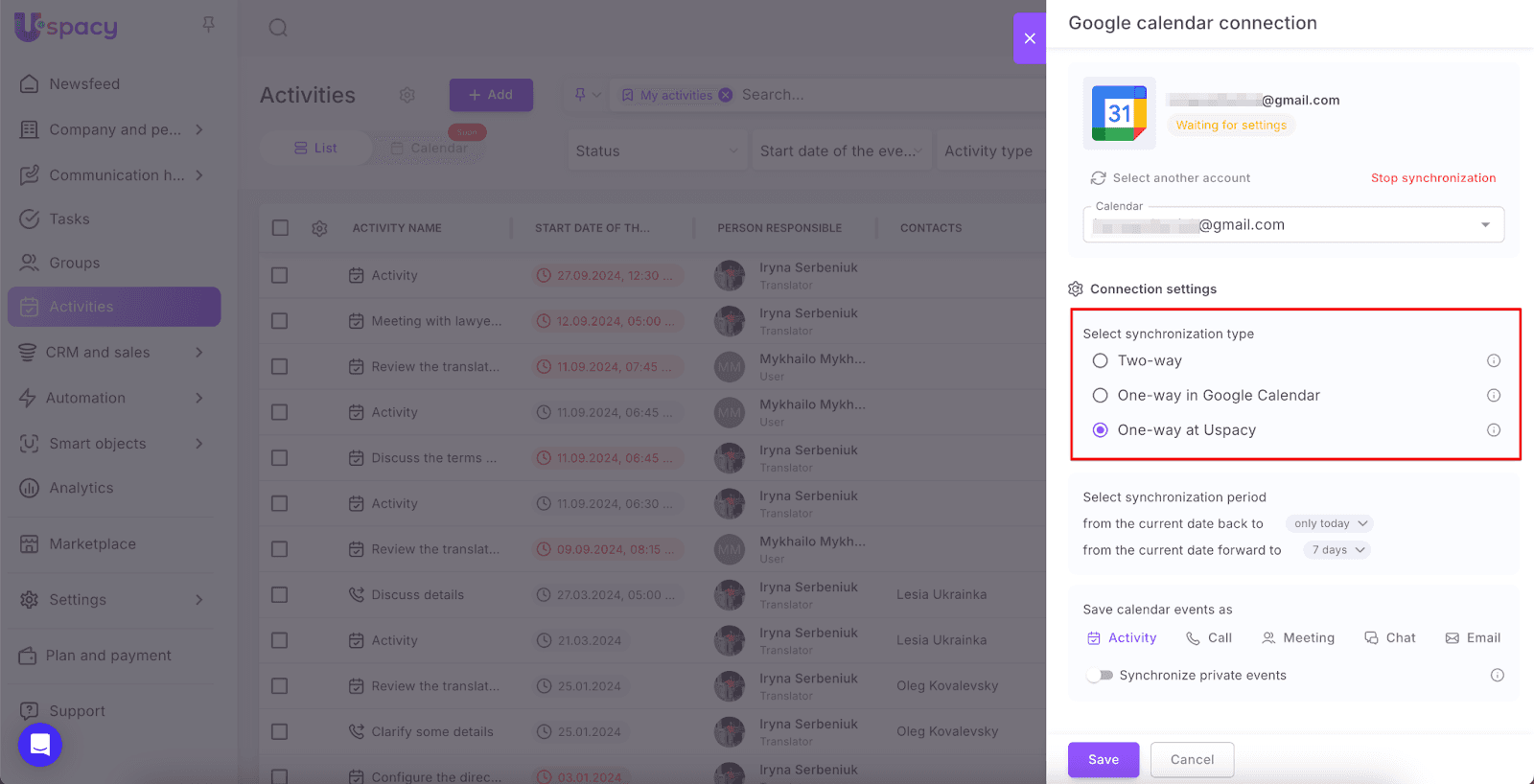Screen dimensions: 1534x784
Task: Select One-way in Google Calendar option
Action: (1101, 396)
